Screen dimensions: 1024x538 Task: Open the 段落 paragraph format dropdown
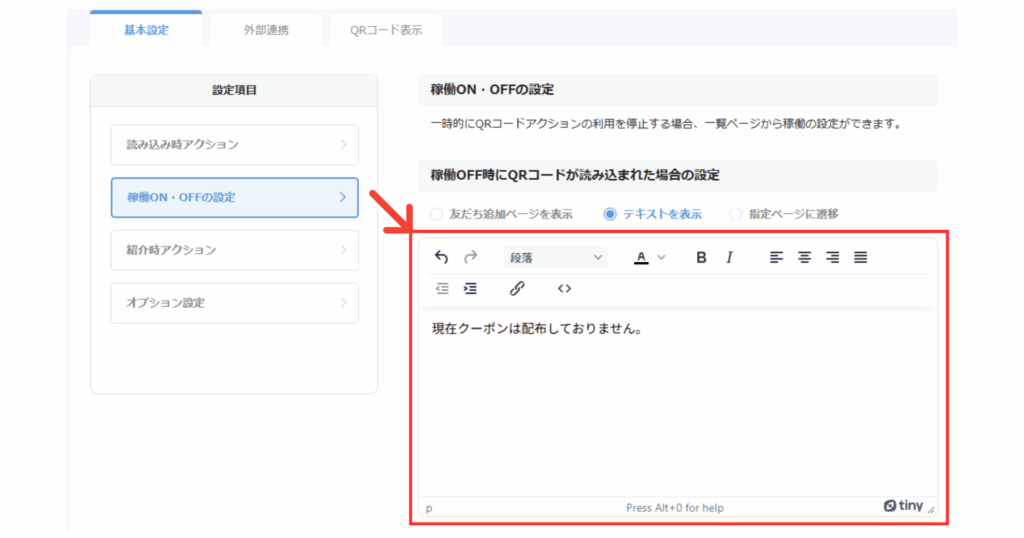[x=556, y=258]
